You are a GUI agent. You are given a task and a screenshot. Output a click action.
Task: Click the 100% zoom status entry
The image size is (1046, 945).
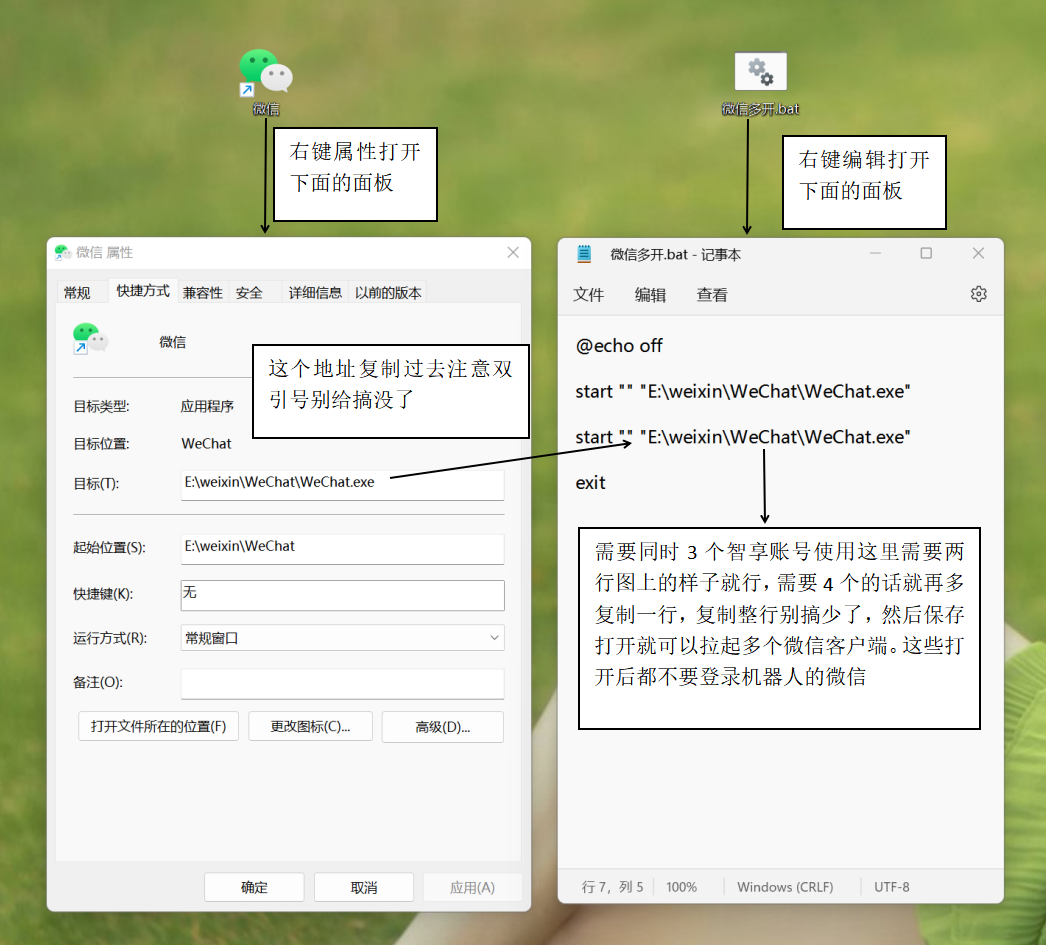point(681,887)
